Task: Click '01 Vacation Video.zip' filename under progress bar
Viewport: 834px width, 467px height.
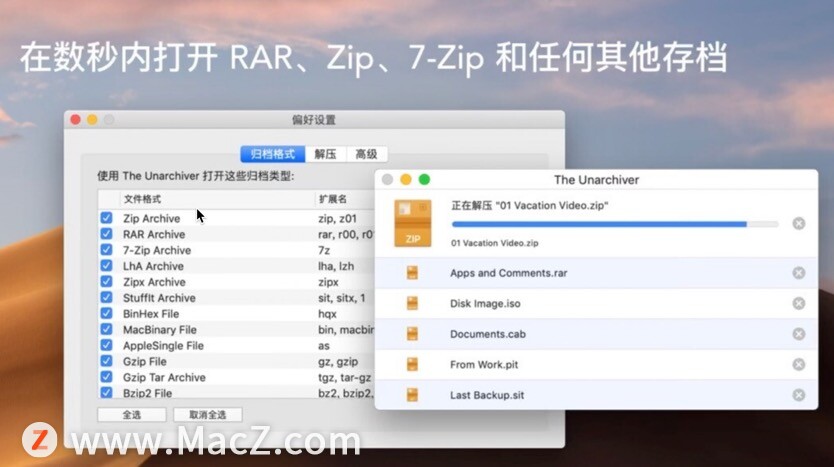Action: [x=495, y=243]
